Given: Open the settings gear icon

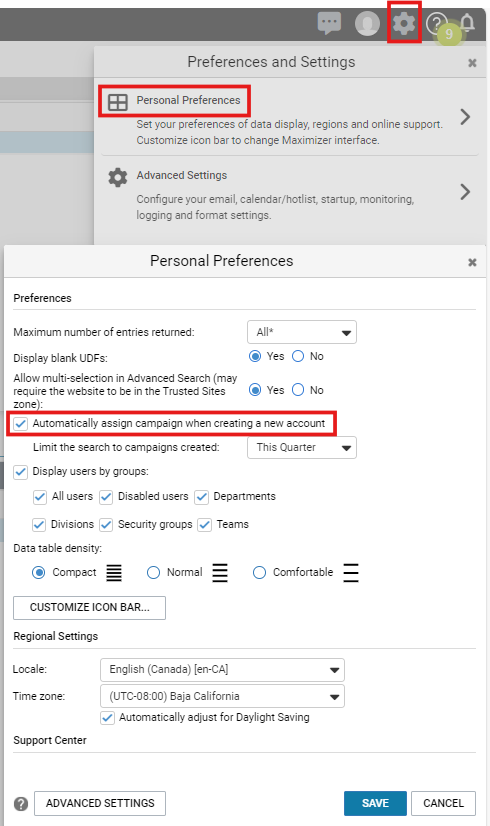Looking at the screenshot, I should tap(404, 24).
